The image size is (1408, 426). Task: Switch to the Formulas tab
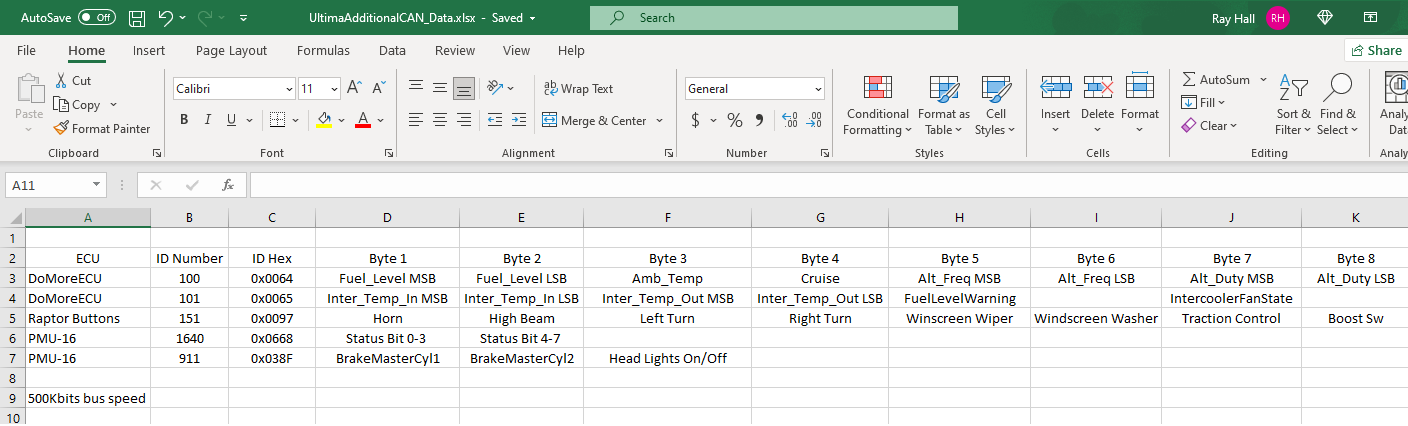click(x=323, y=50)
